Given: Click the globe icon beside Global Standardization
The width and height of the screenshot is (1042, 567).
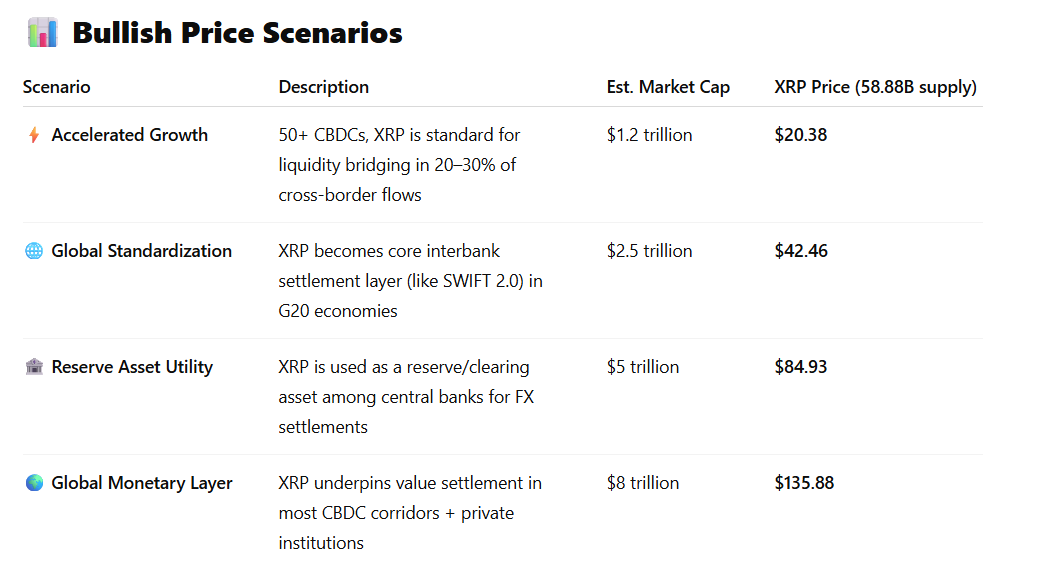Looking at the screenshot, I should pyautogui.click(x=34, y=251).
